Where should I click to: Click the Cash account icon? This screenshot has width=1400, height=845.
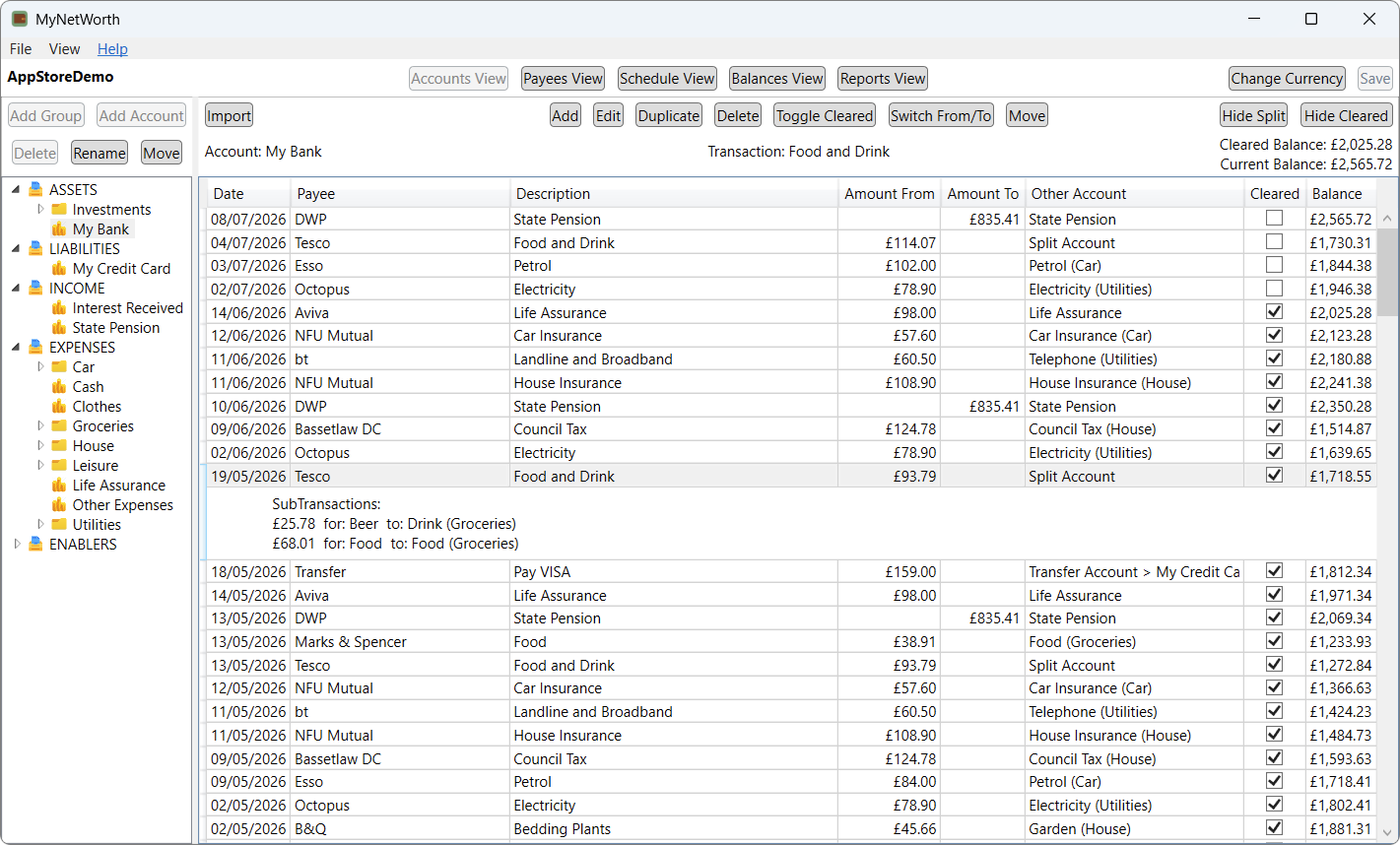[x=59, y=386]
